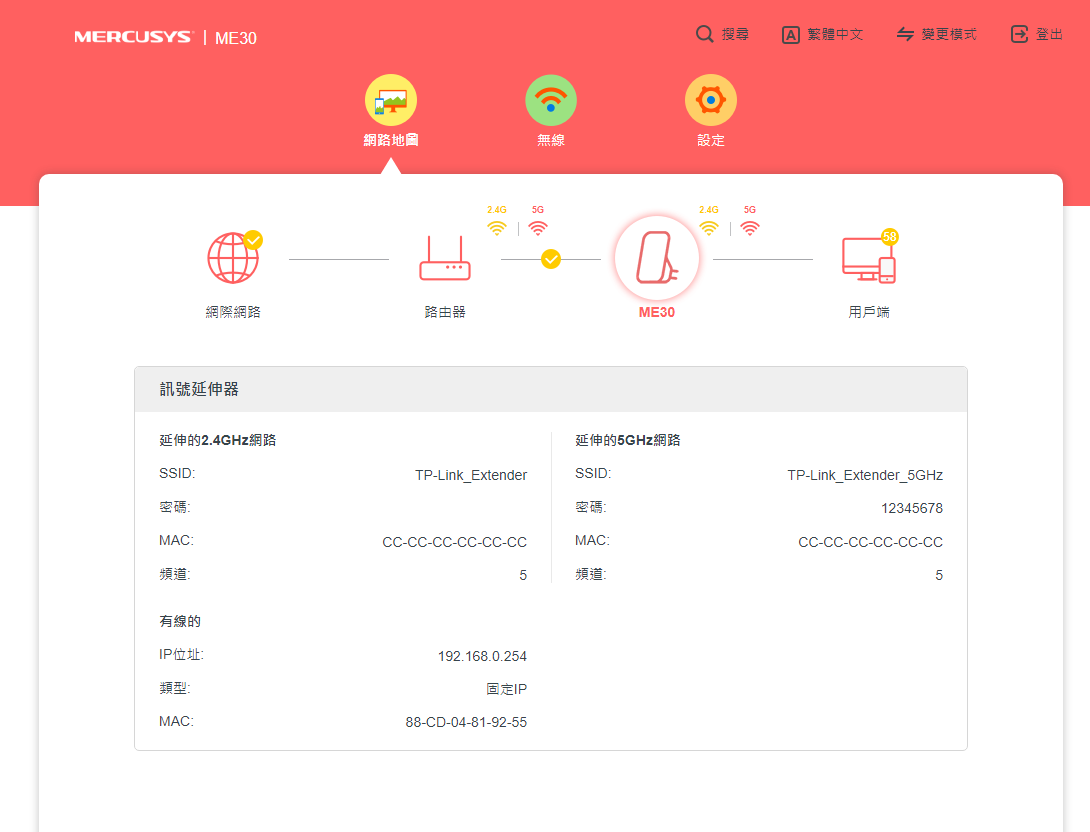This screenshot has height=832, width=1090.
Task: Click the search magnifier icon
Action: (x=704, y=34)
